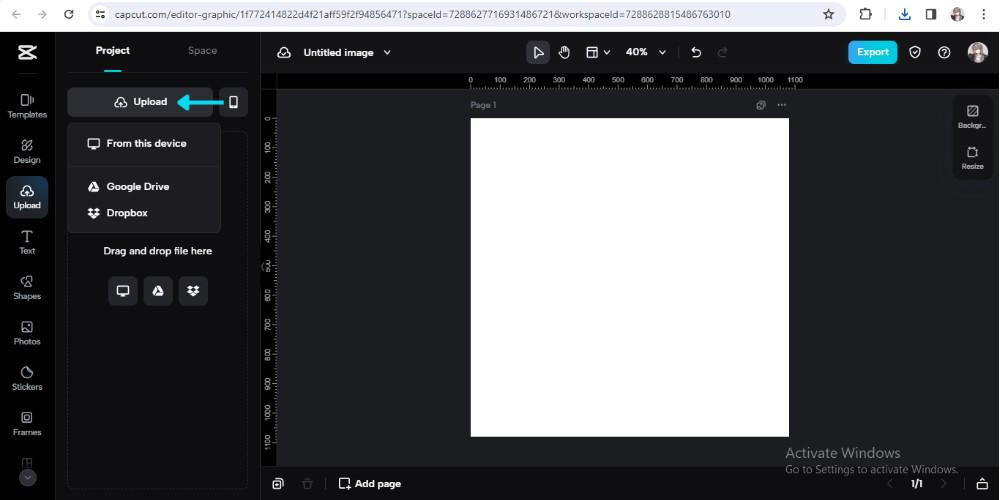The image size is (1000, 500).
Task: Choose From this device option
Action: click(144, 143)
